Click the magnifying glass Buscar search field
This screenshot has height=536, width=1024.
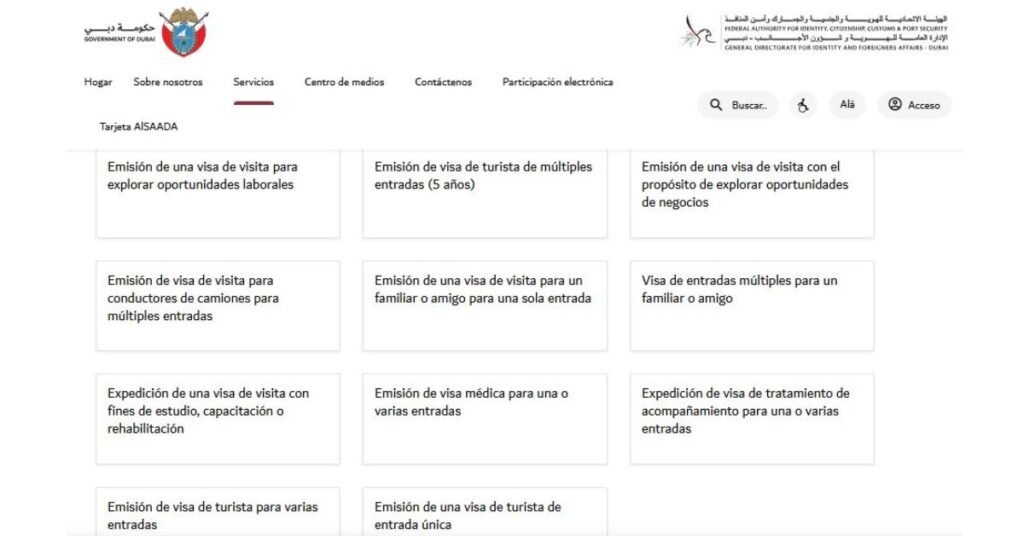coord(737,105)
